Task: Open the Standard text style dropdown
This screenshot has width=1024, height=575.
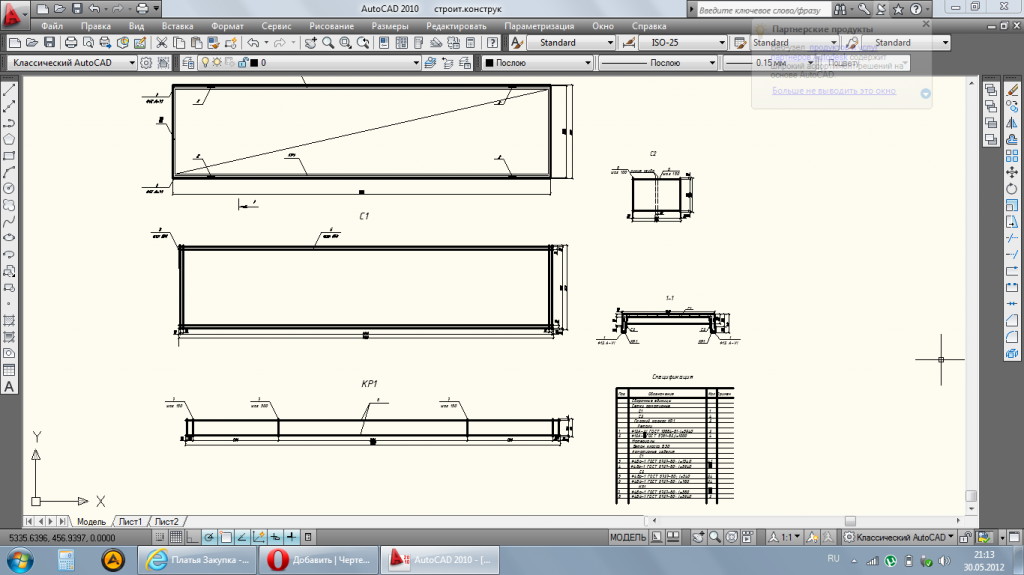Action: [572, 42]
